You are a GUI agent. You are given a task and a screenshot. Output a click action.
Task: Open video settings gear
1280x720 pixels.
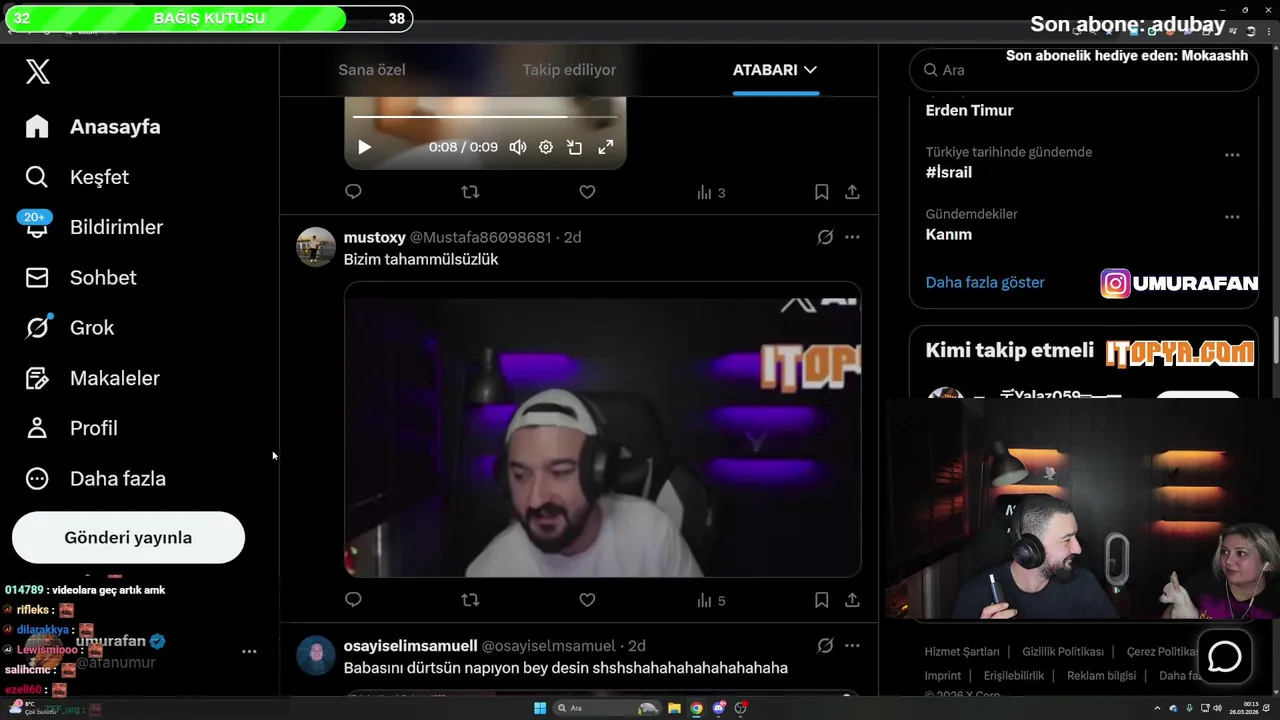tap(546, 147)
